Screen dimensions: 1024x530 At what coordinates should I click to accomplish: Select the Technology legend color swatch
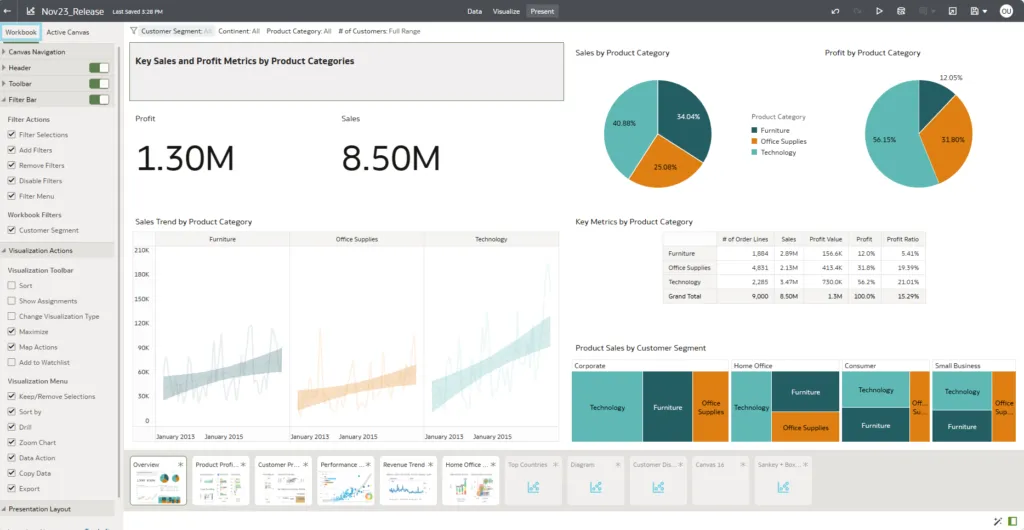755,152
